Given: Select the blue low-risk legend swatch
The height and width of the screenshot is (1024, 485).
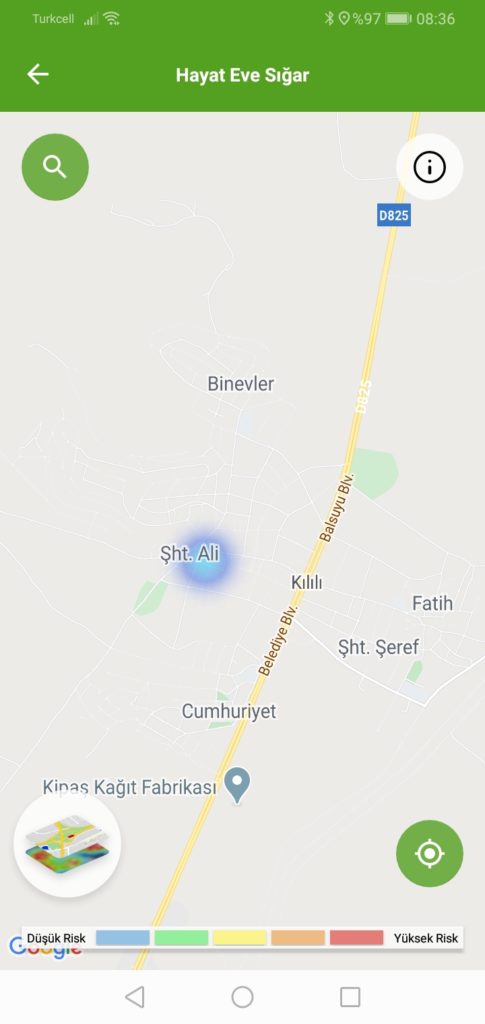Looking at the screenshot, I should tap(123, 938).
